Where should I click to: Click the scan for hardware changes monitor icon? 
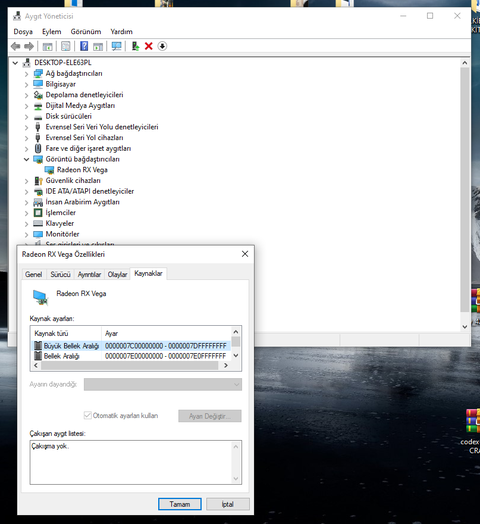pyautogui.click(x=116, y=46)
